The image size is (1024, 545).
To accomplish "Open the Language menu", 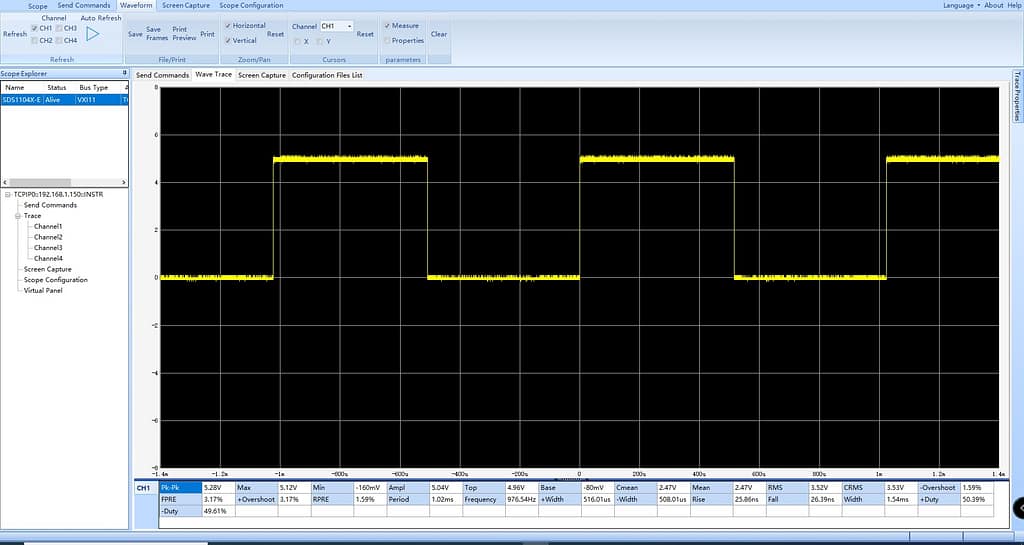I will [959, 5].
